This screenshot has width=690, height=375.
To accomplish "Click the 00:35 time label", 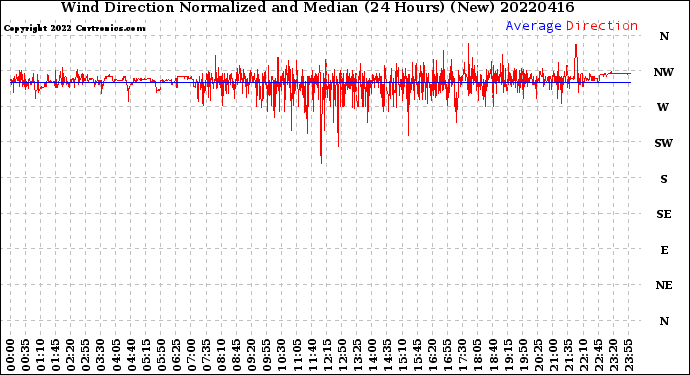I will pos(26,355).
